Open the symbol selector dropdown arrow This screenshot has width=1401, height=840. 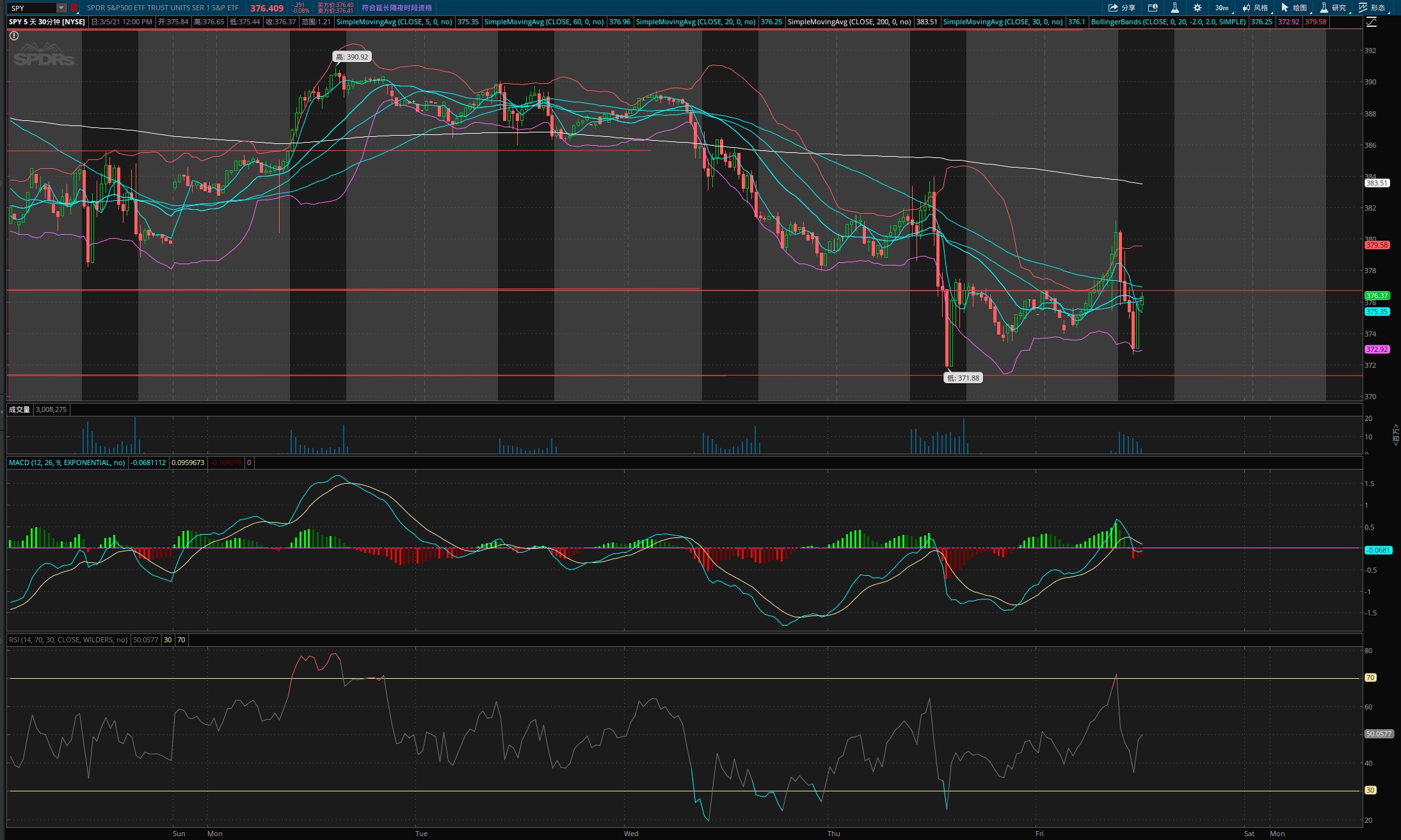point(61,8)
